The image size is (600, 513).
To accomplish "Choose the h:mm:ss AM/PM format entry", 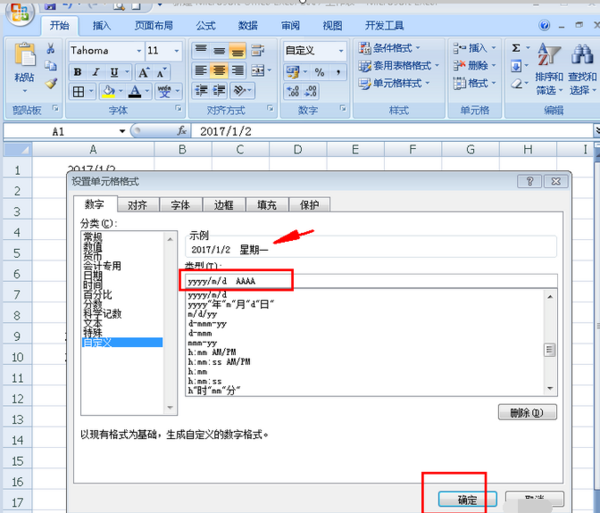I will coord(219,362).
